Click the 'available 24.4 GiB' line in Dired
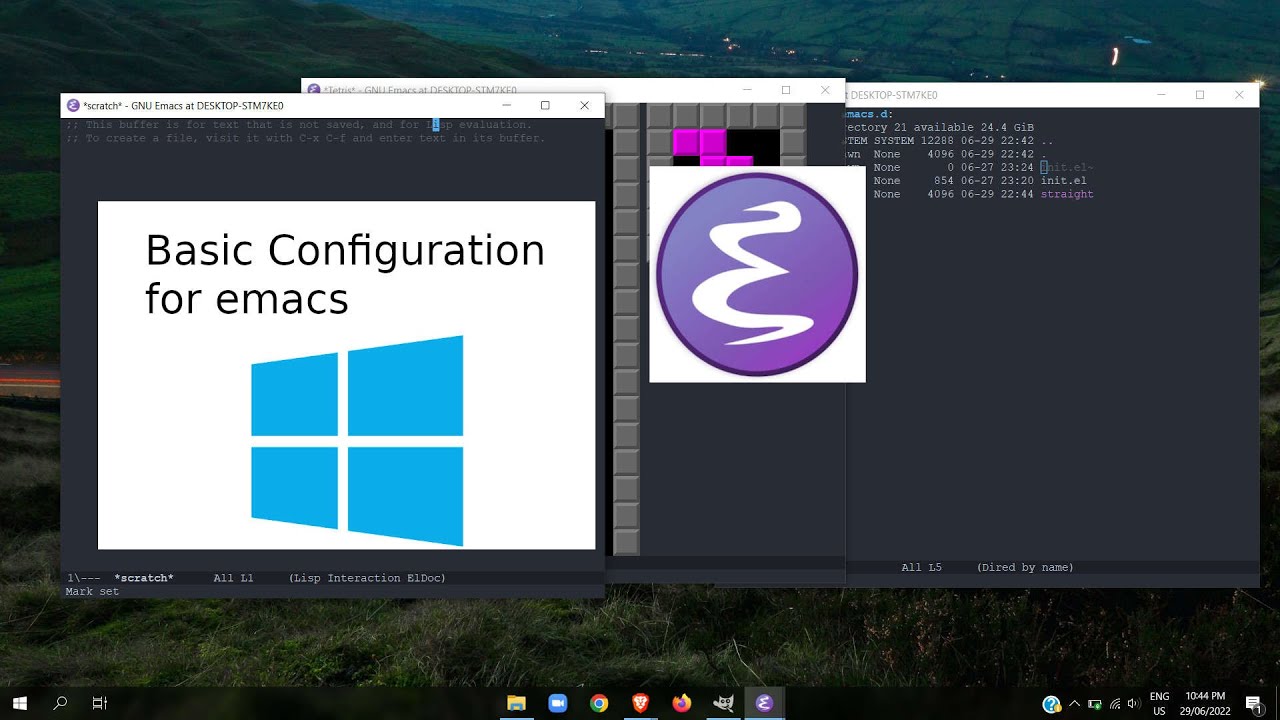The height and width of the screenshot is (720, 1280). (940, 128)
